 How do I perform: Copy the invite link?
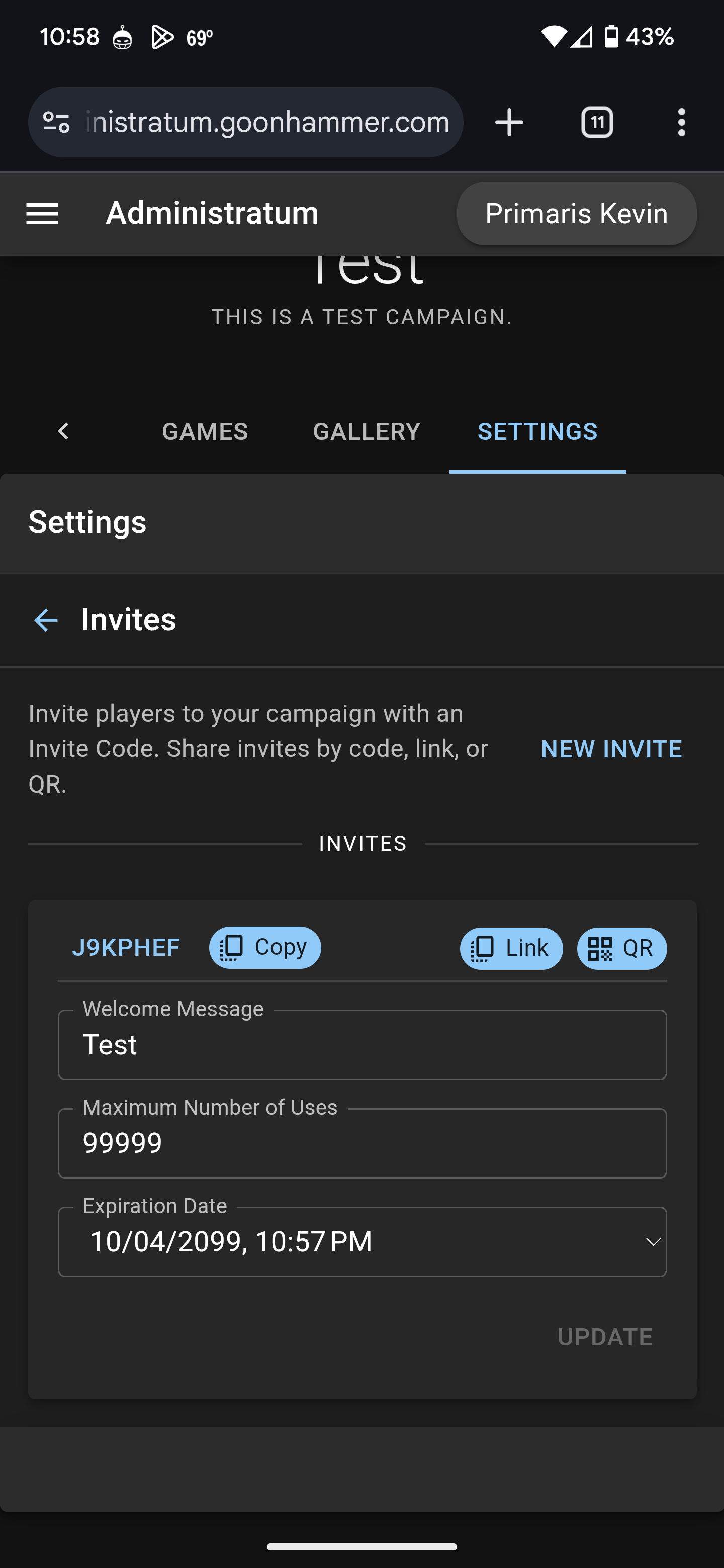click(511, 948)
